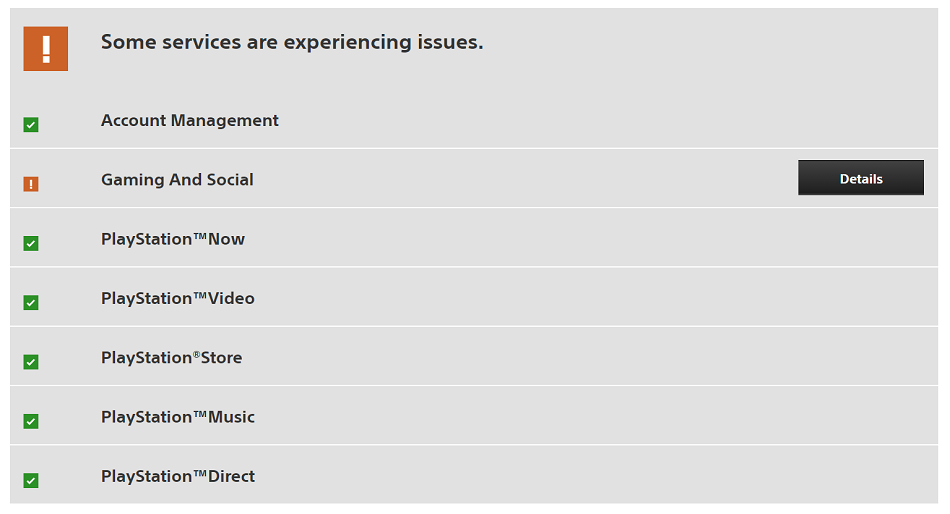The height and width of the screenshot is (514, 950).
Task: Click the green status check for PlayStation Now
Action: pyautogui.click(x=31, y=243)
